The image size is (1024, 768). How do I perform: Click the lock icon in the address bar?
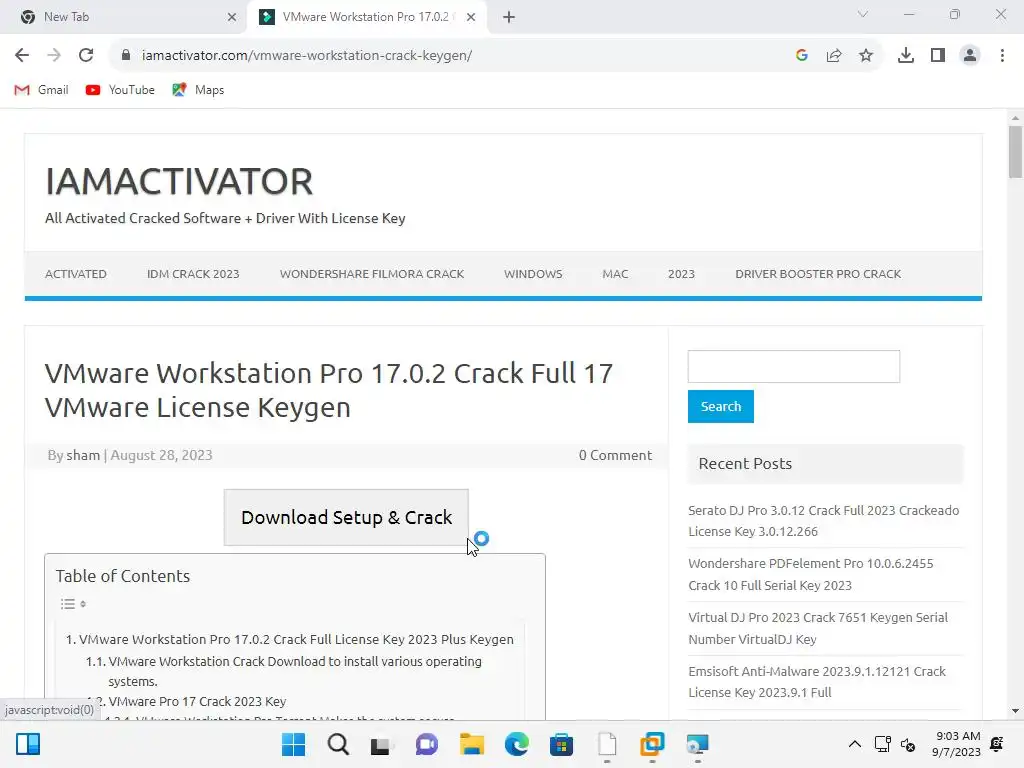(x=126, y=56)
